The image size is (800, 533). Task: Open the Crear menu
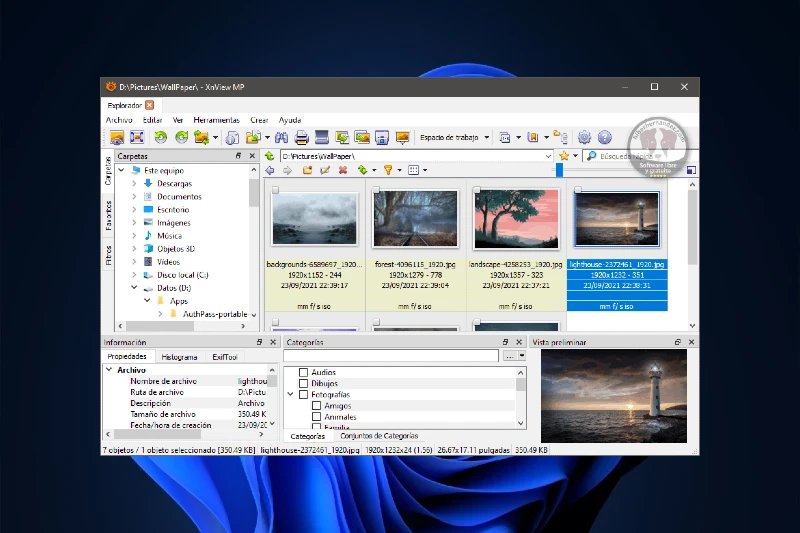tap(259, 120)
